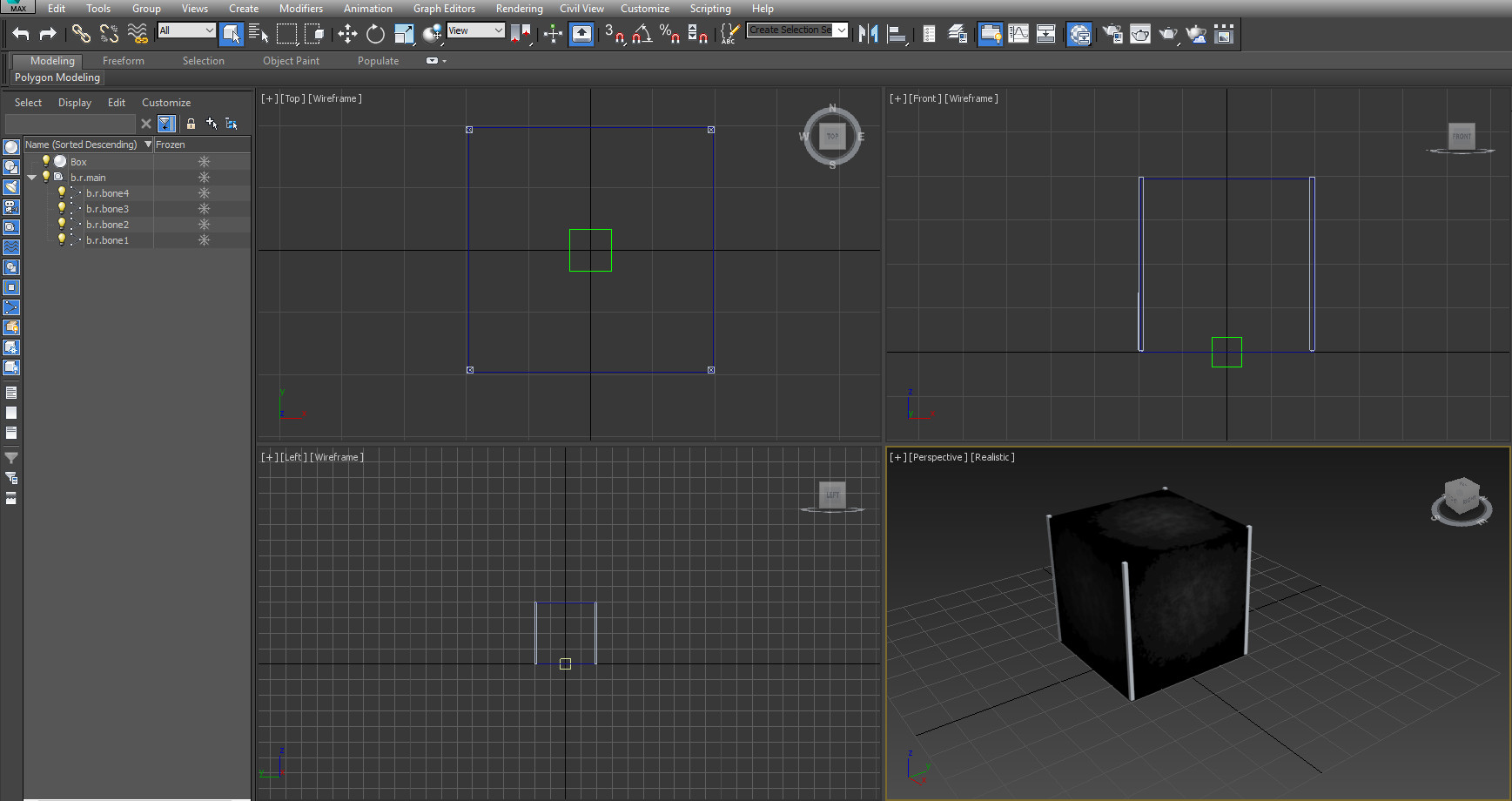The image size is (1512, 801).
Task: Click Render in the Cloud teapot
Action: (1197, 34)
